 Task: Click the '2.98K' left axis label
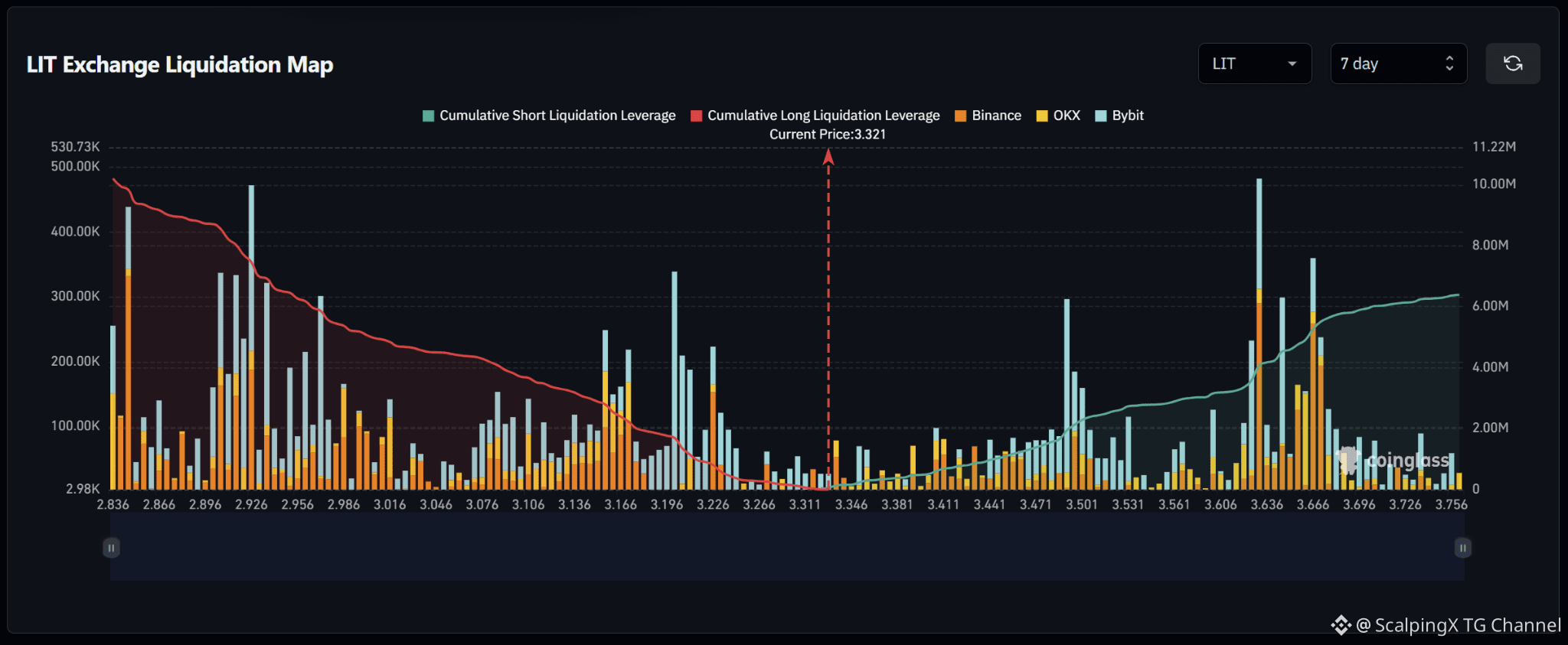tap(83, 489)
